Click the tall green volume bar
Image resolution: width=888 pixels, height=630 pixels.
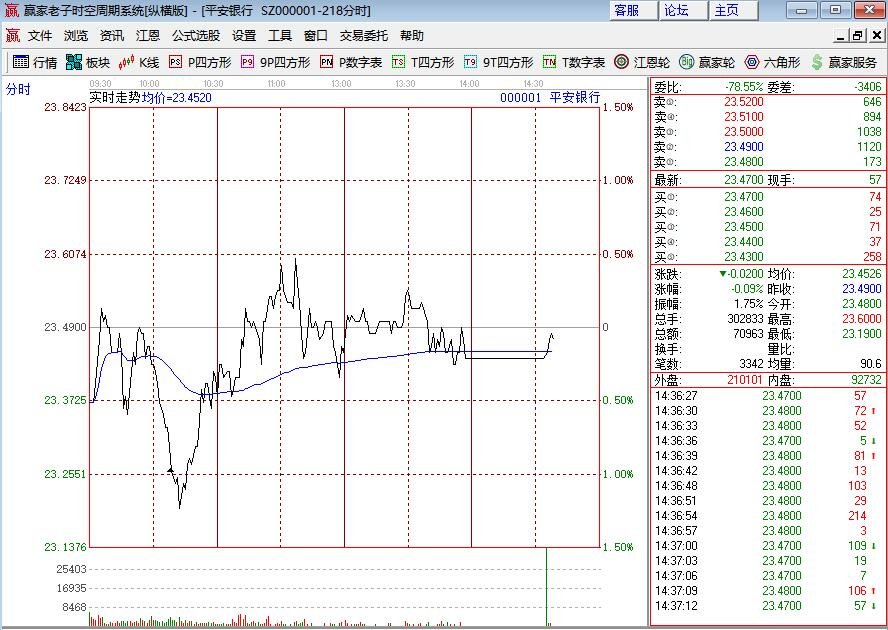pyautogui.click(x=547, y=587)
